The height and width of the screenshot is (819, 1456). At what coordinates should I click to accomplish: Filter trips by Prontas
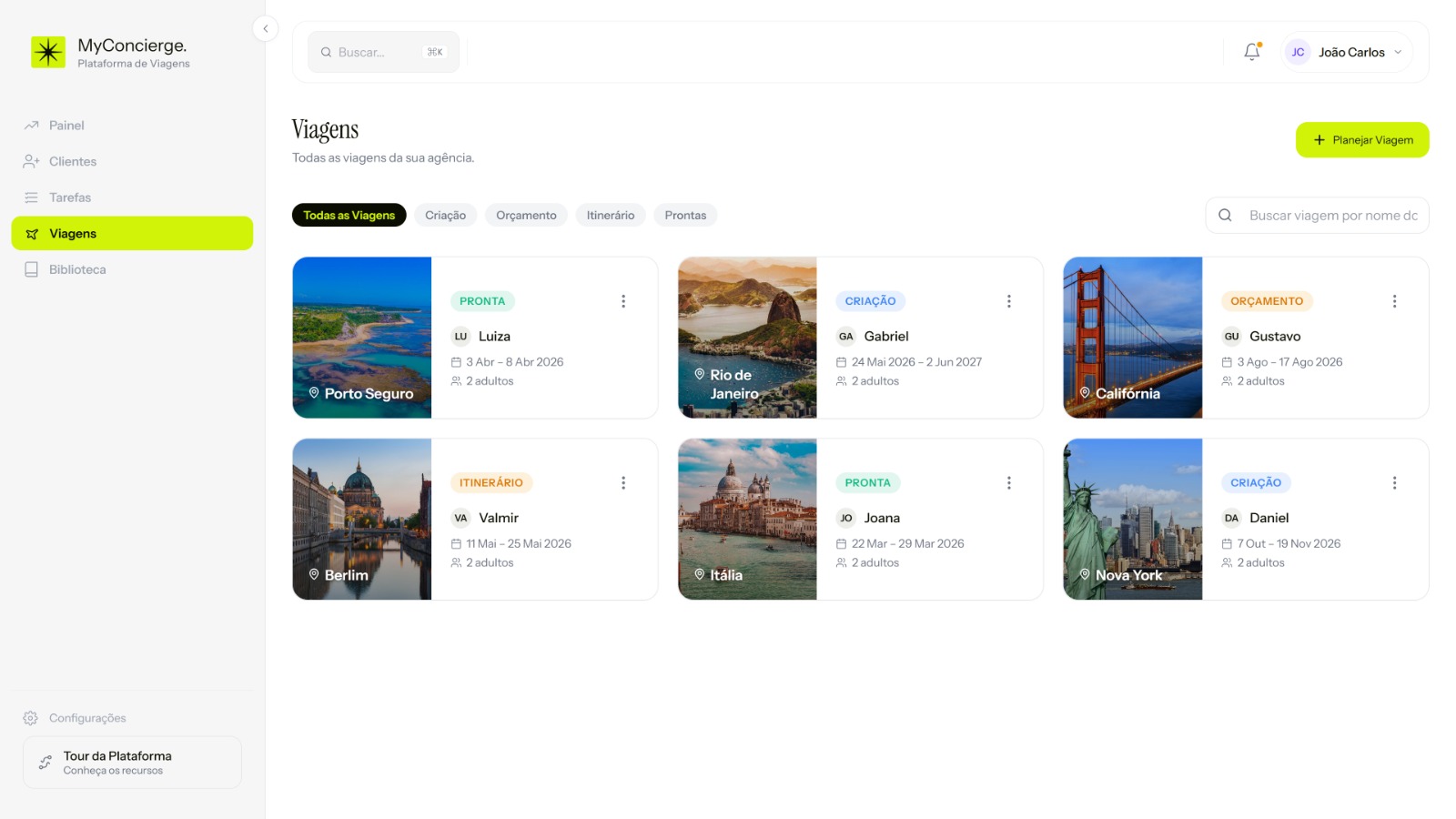(685, 216)
